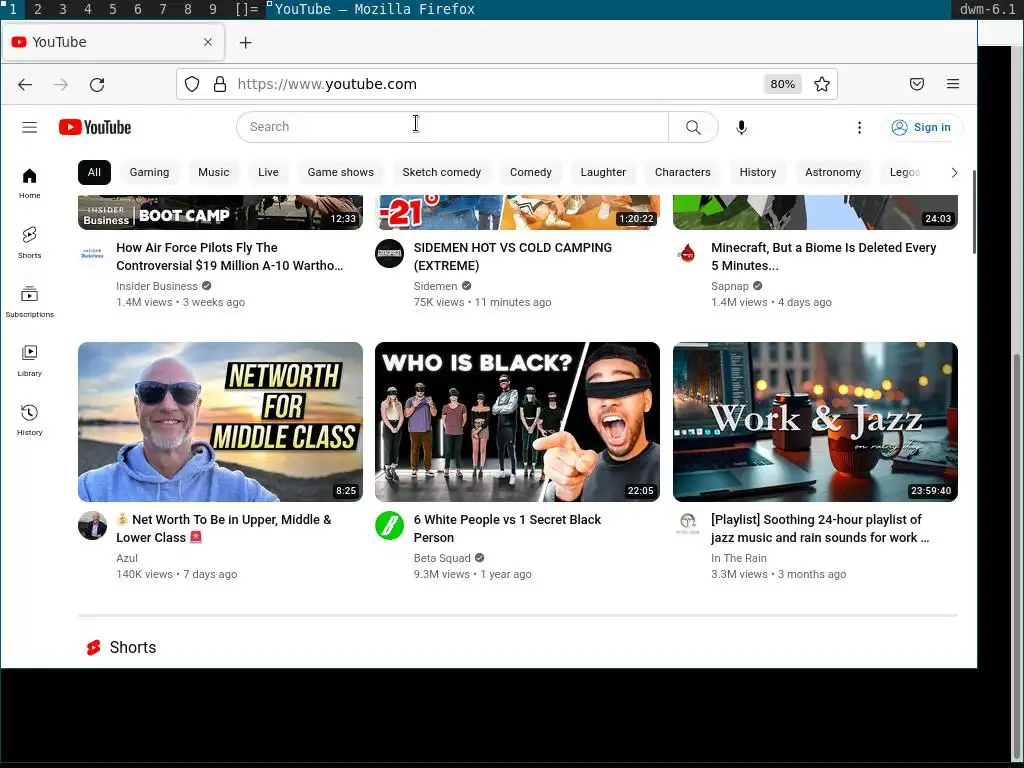Visit Sidemen channel name
The image size is (1024, 768).
pos(435,286)
